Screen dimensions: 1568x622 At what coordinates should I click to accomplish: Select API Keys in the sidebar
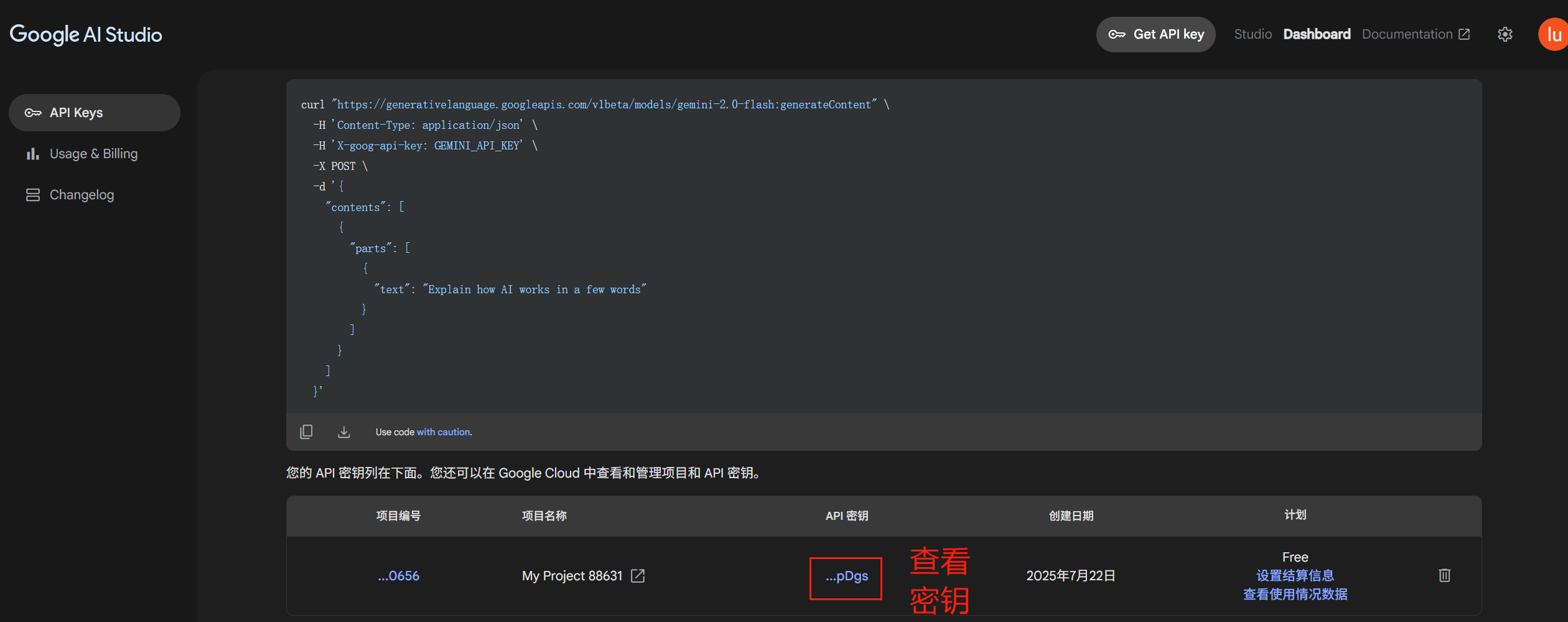(x=95, y=113)
